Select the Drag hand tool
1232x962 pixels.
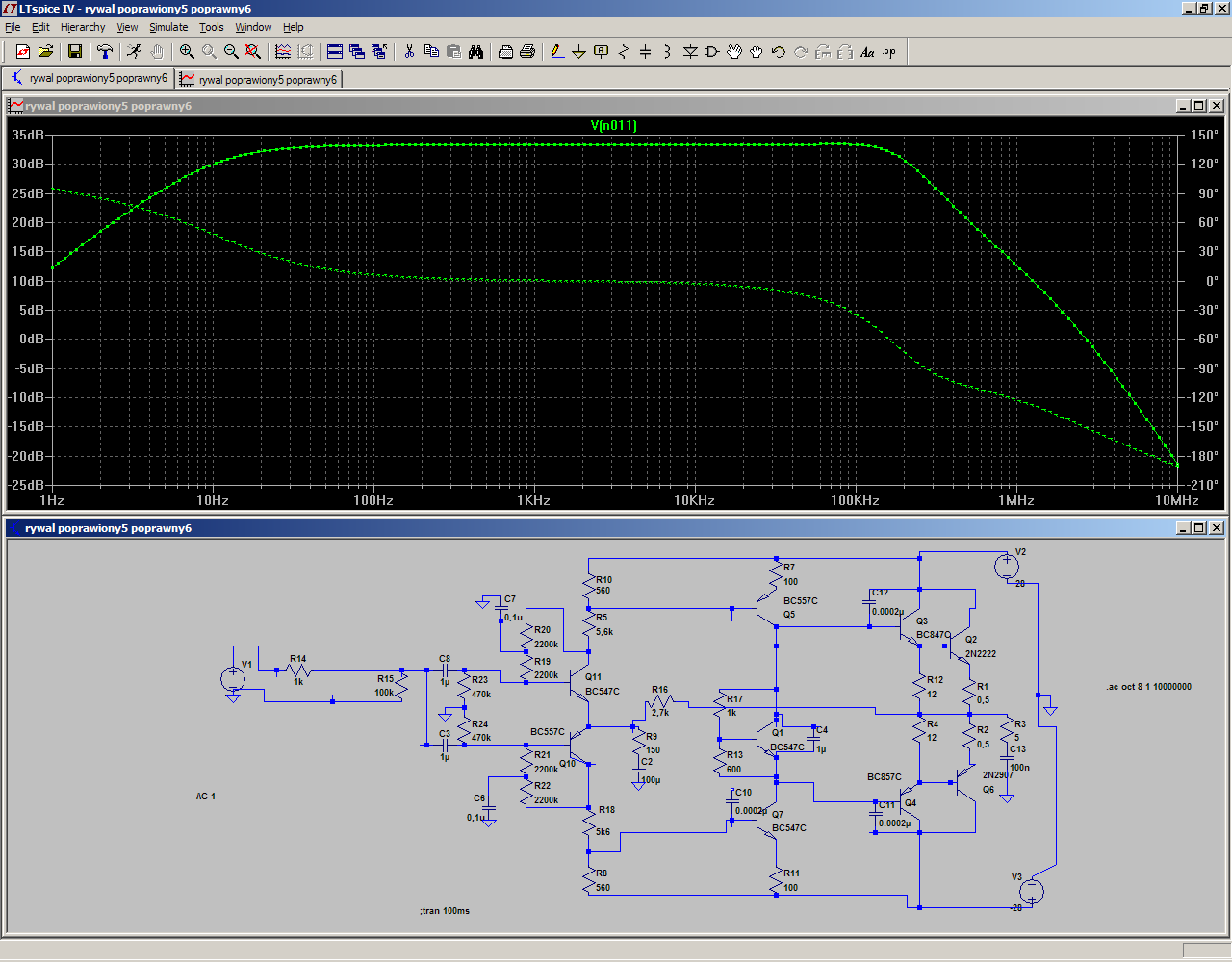[757, 52]
